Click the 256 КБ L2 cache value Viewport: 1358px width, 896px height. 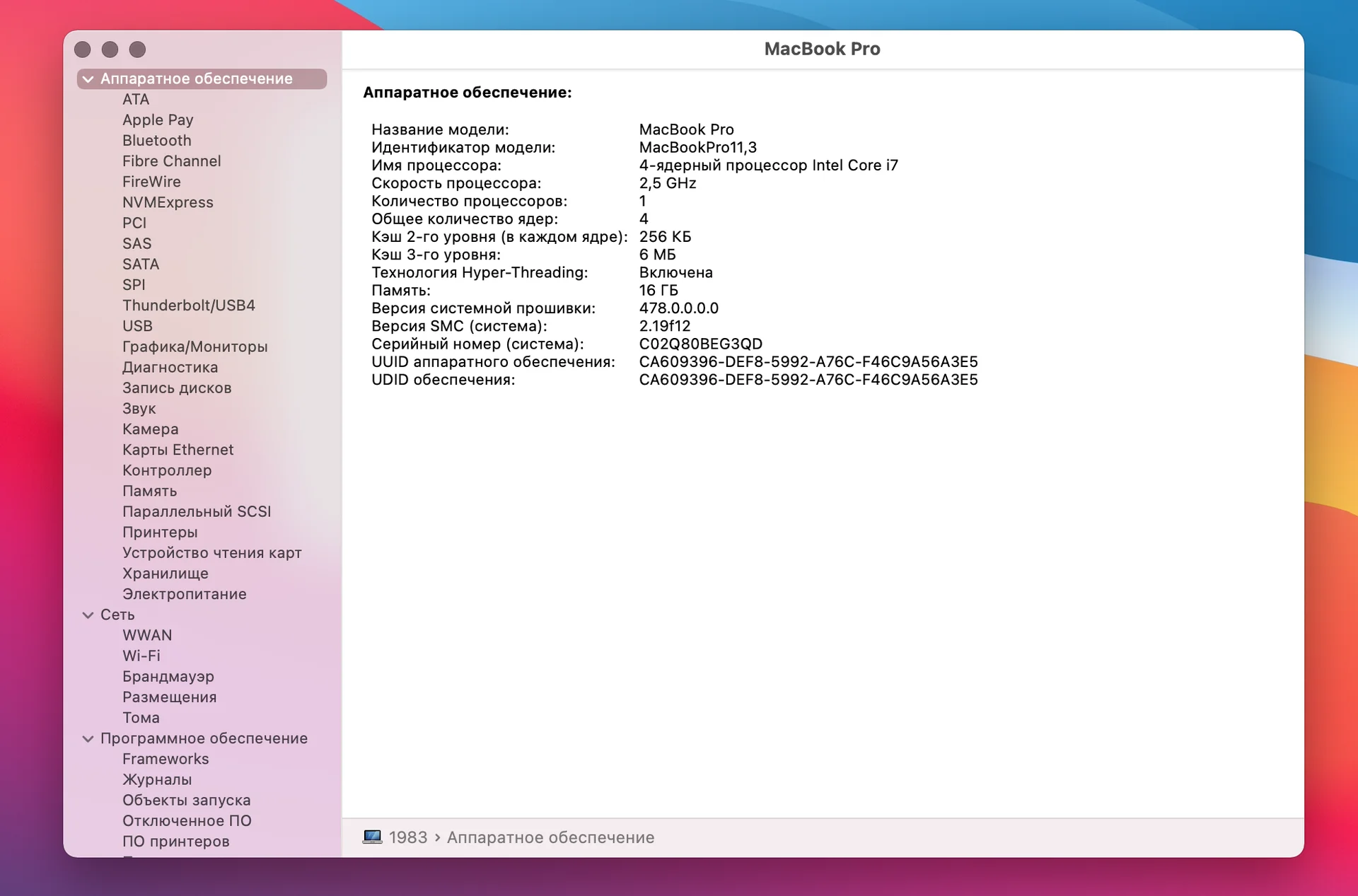666,237
